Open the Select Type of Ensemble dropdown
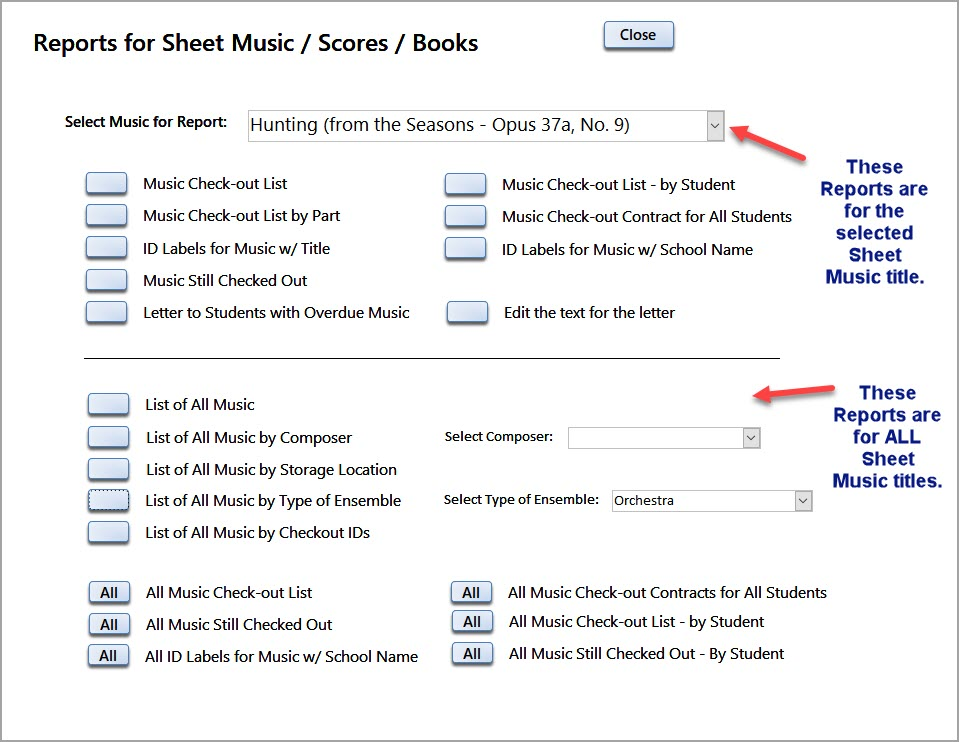Viewport: 959px width, 742px height. (802, 501)
